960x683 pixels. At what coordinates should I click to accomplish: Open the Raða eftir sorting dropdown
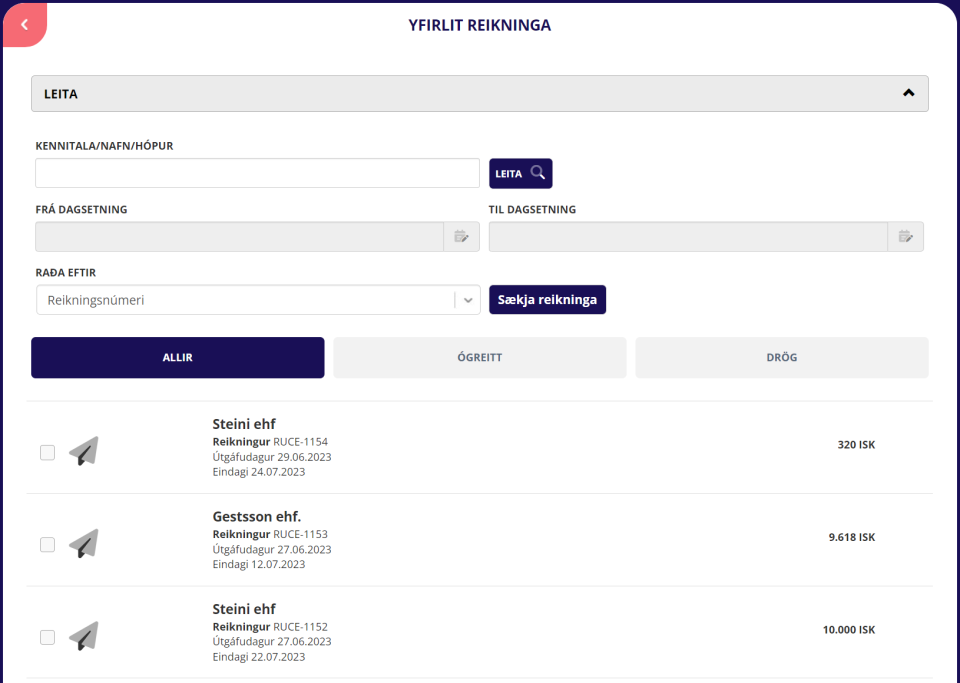(x=245, y=300)
